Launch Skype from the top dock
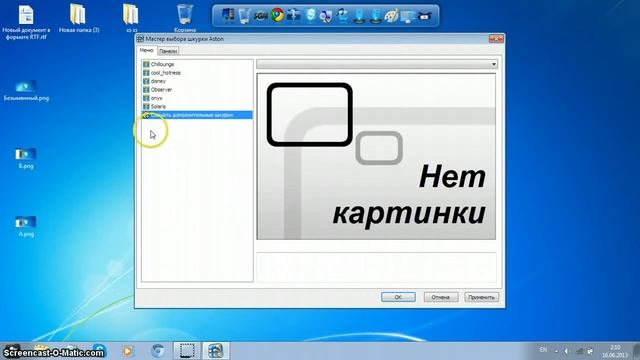 click(x=311, y=16)
